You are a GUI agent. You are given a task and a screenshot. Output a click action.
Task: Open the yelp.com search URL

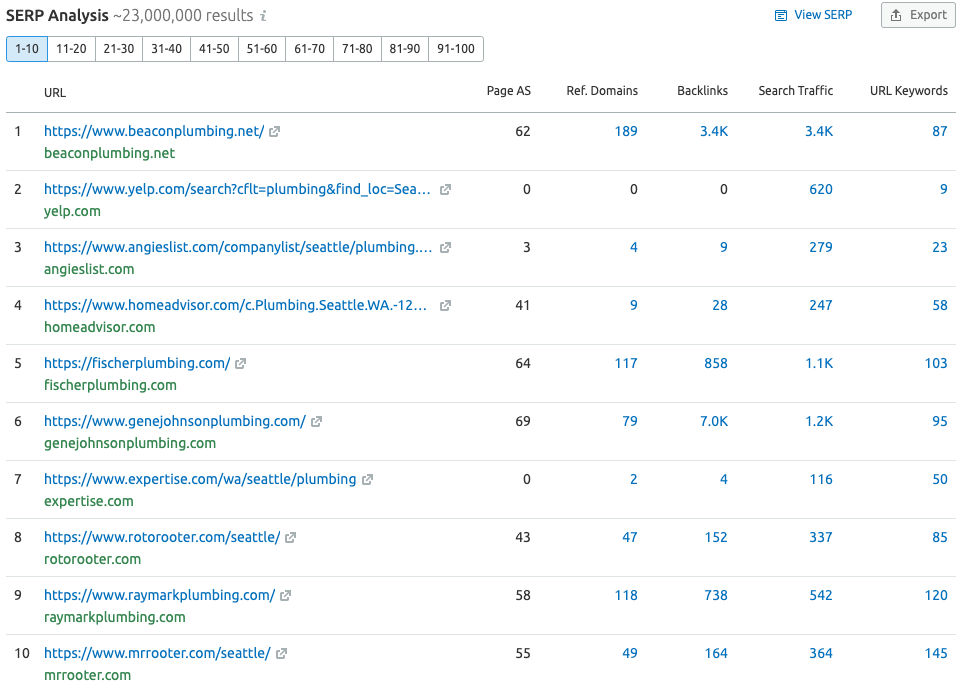(237, 189)
